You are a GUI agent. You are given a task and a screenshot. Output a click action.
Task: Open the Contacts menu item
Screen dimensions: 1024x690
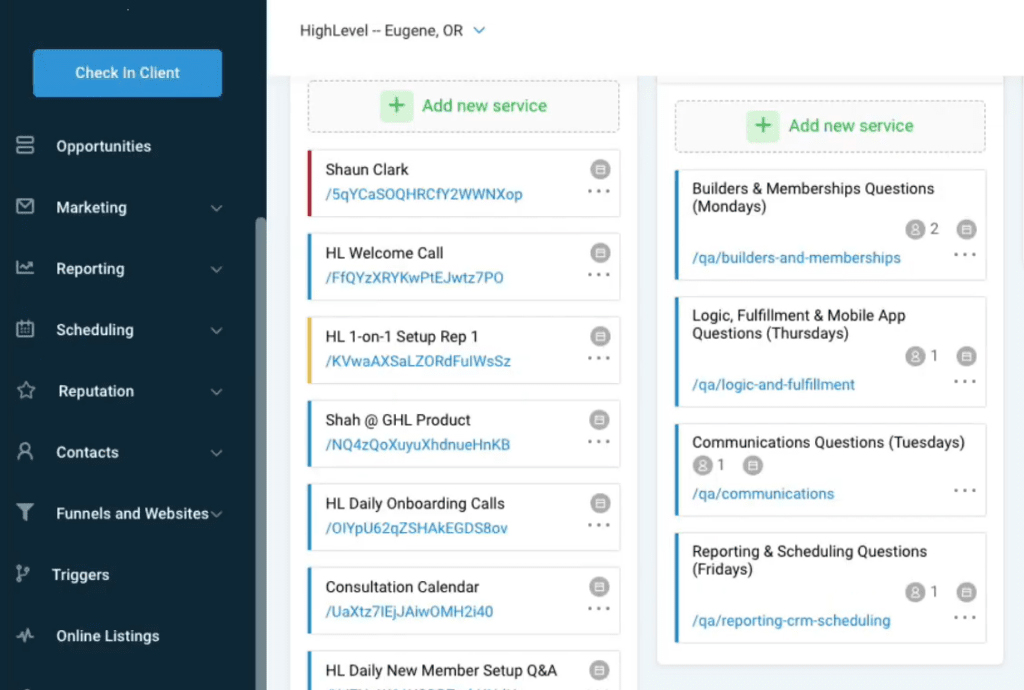pos(87,452)
